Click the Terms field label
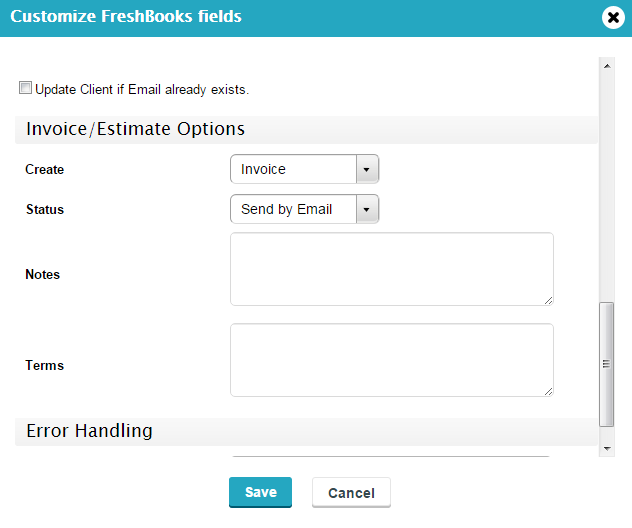 44,365
